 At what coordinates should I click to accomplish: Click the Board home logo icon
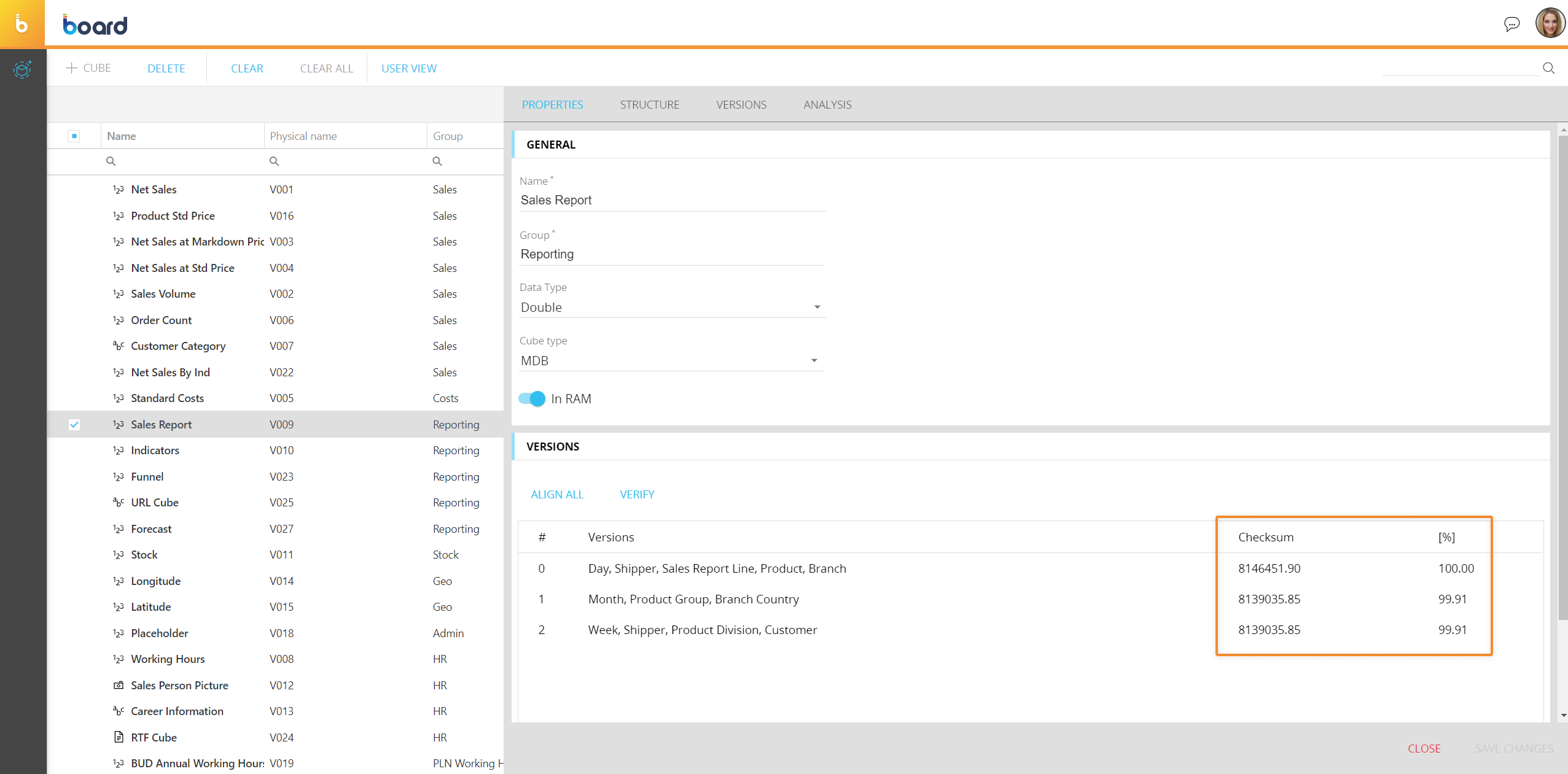[x=22, y=23]
